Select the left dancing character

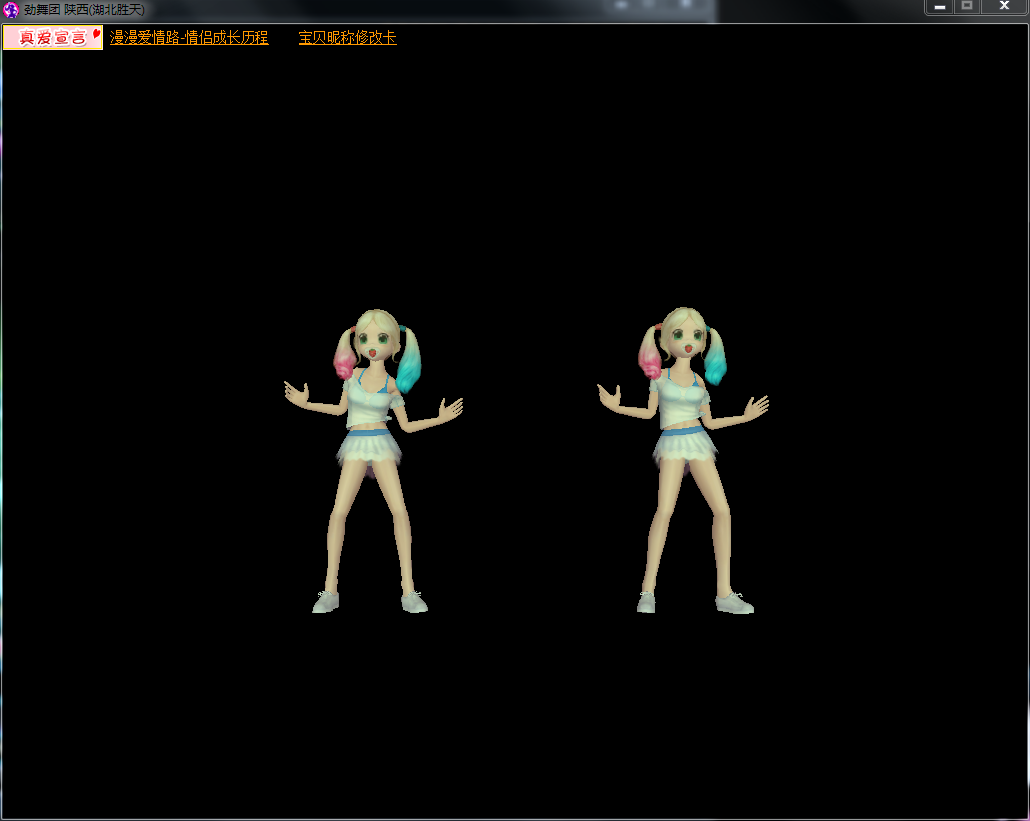373,460
